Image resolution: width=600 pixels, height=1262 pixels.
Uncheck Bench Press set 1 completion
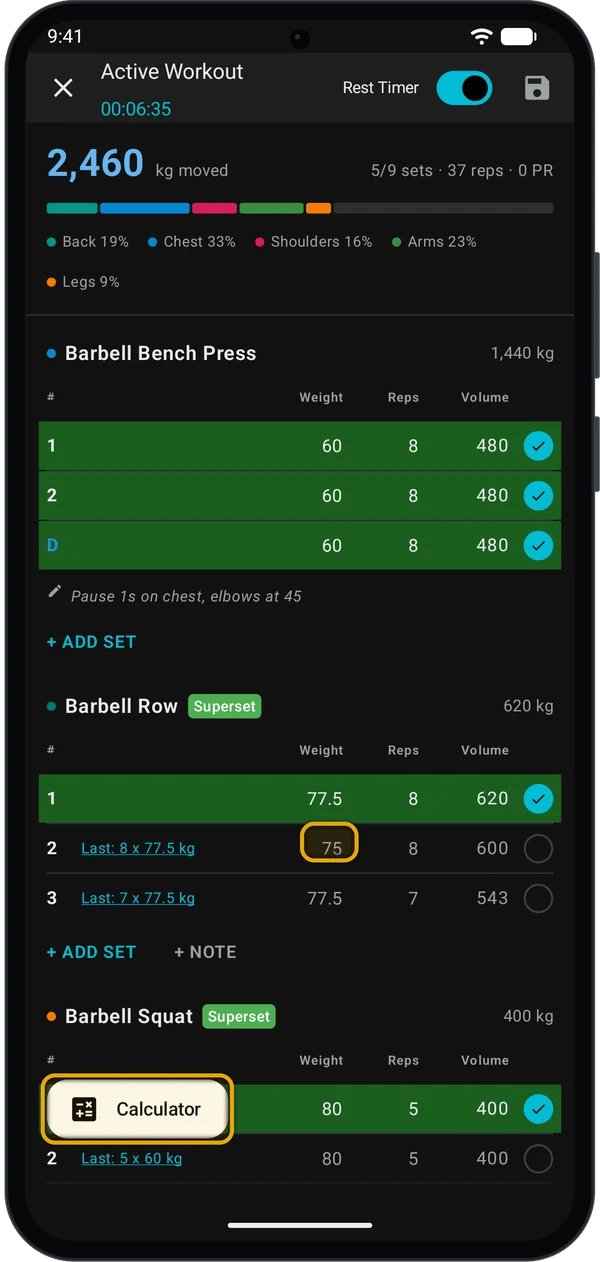[538, 446]
